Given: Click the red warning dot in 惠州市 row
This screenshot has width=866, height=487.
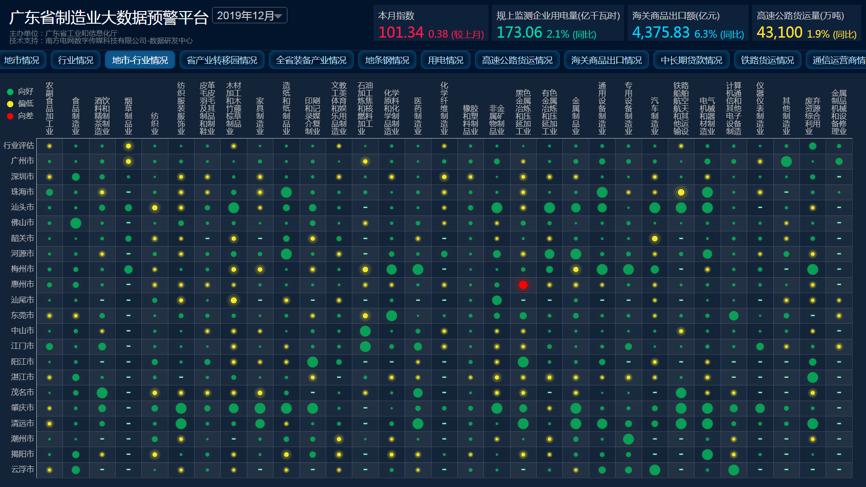Looking at the screenshot, I should click(523, 285).
